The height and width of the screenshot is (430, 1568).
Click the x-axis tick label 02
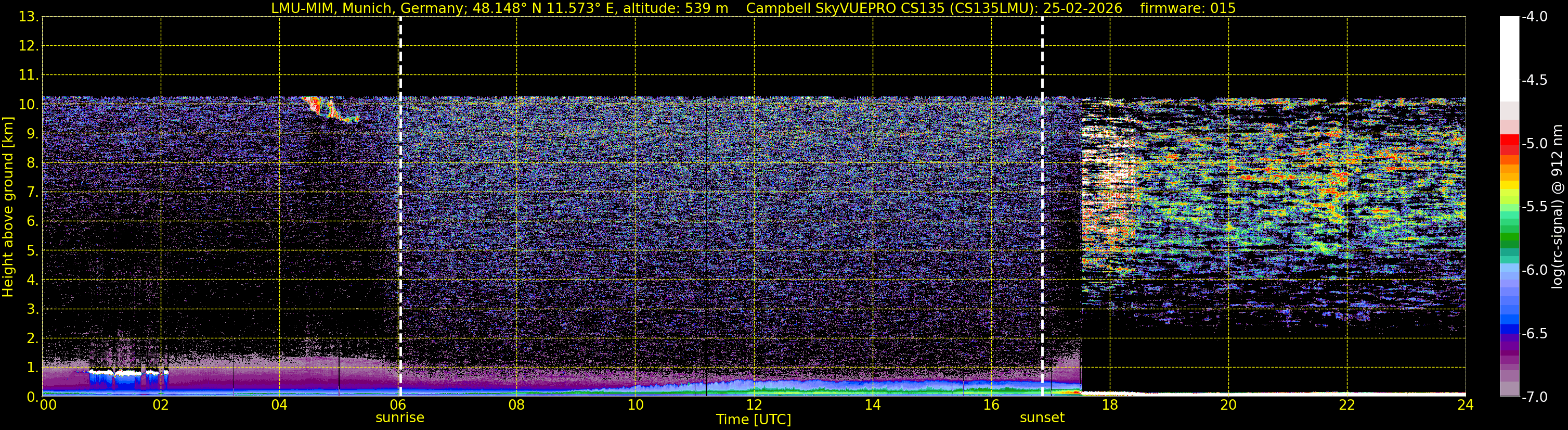pyautogui.click(x=161, y=405)
